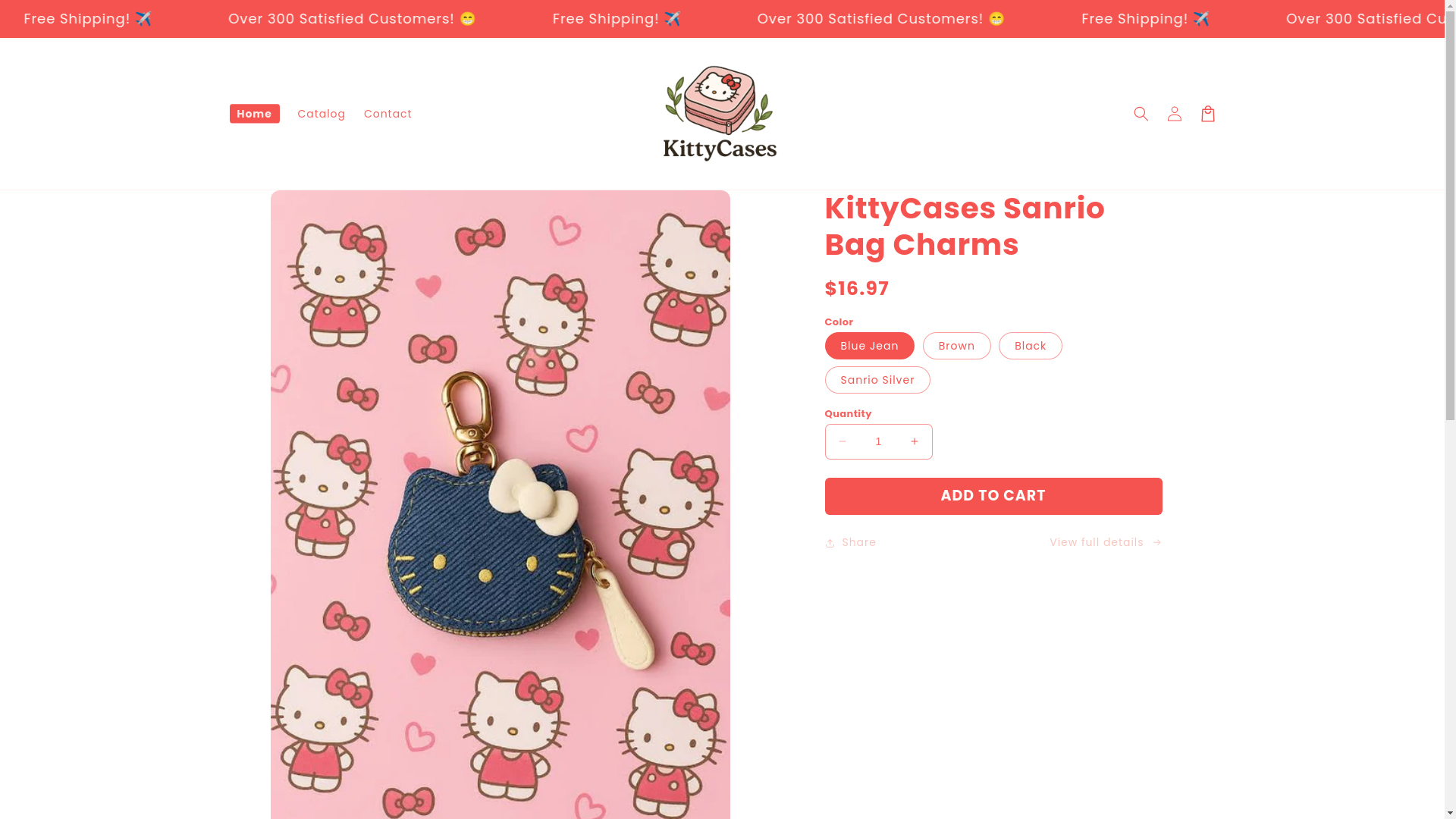The image size is (1456, 819).
Task: Click the KittyCases logo
Action: 720,114
